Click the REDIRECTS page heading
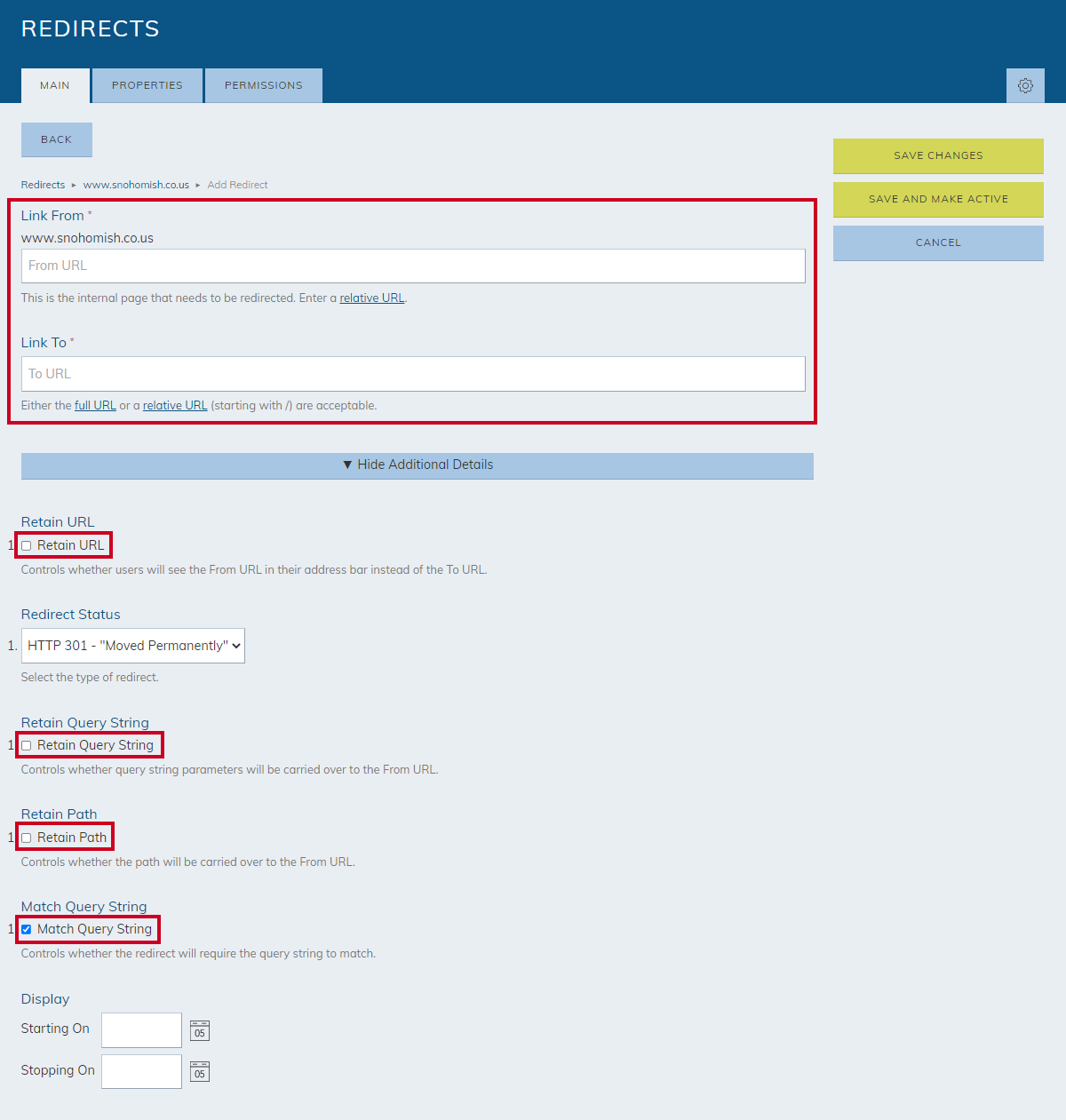Image resolution: width=1066 pixels, height=1120 pixels. pyautogui.click(x=91, y=28)
